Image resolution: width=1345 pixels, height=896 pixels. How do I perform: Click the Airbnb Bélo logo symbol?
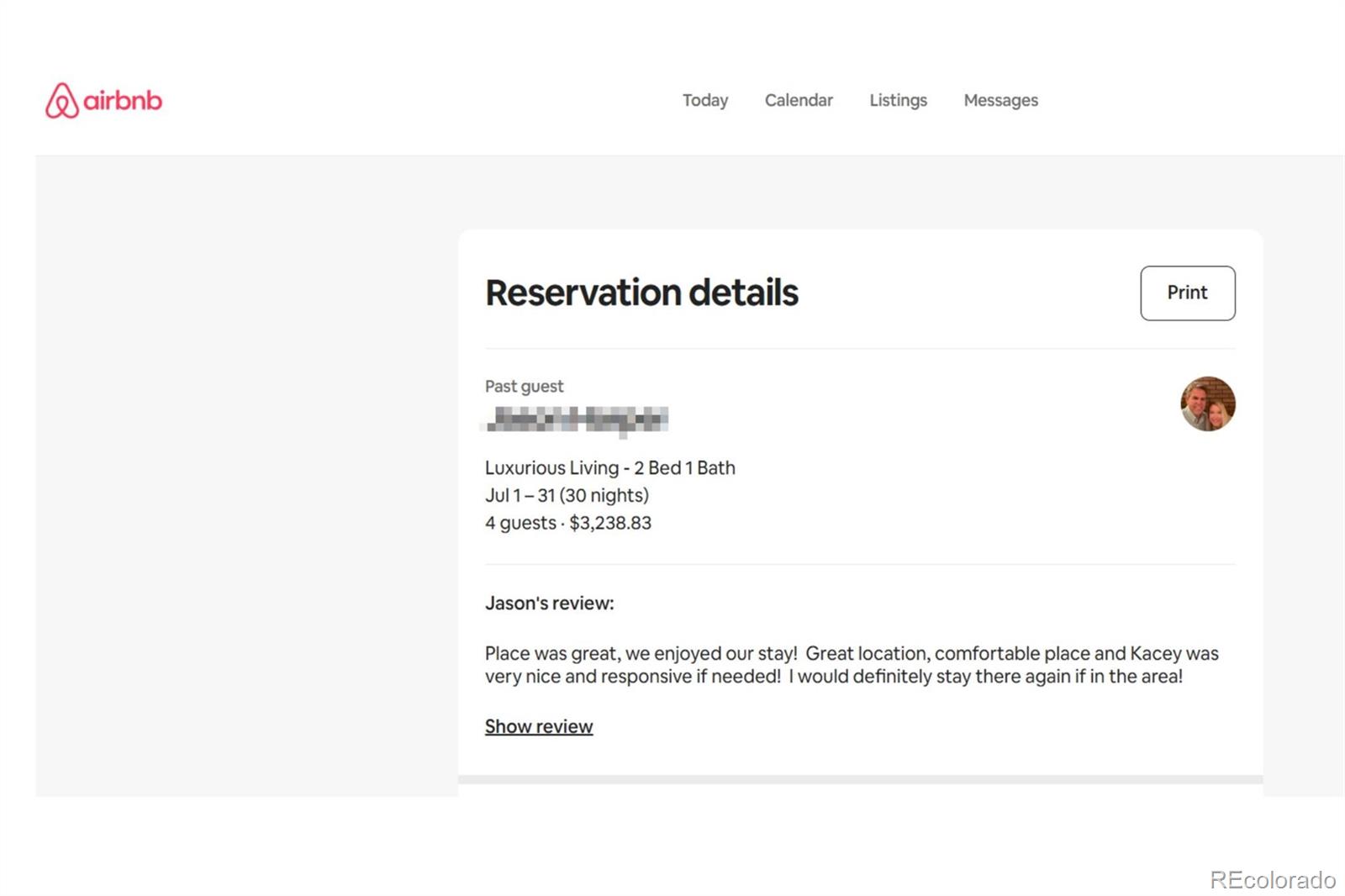(x=61, y=101)
